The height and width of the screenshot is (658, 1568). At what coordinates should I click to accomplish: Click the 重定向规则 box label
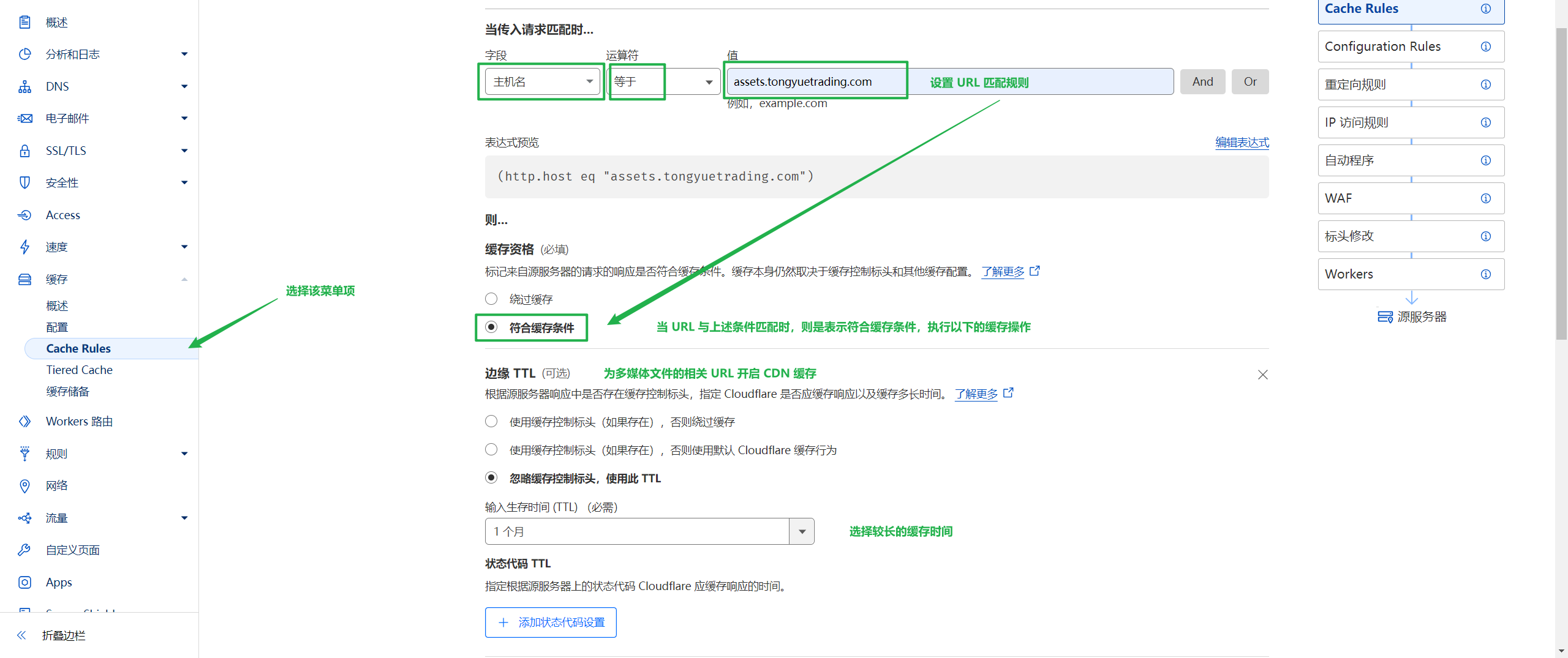click(1355, 84)
